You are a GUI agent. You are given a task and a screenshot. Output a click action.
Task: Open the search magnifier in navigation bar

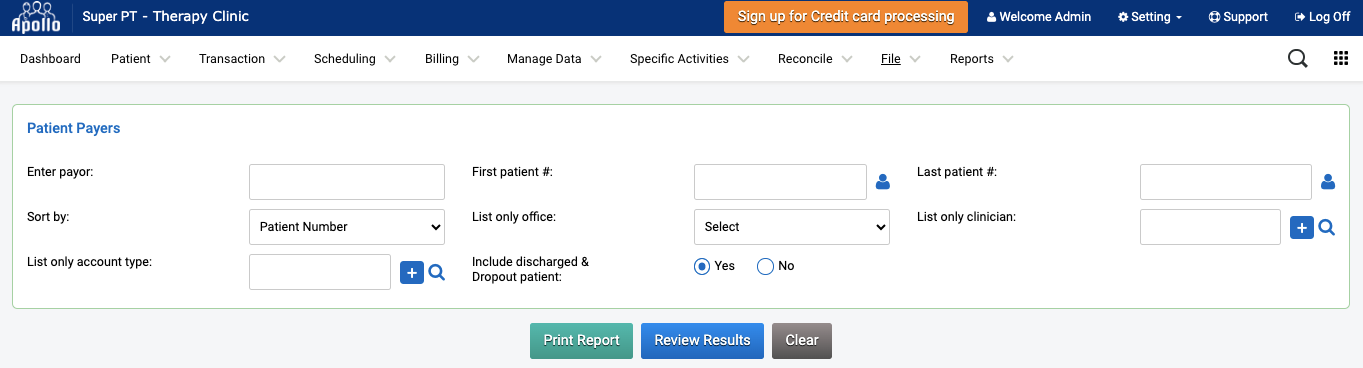(1297, 59)
